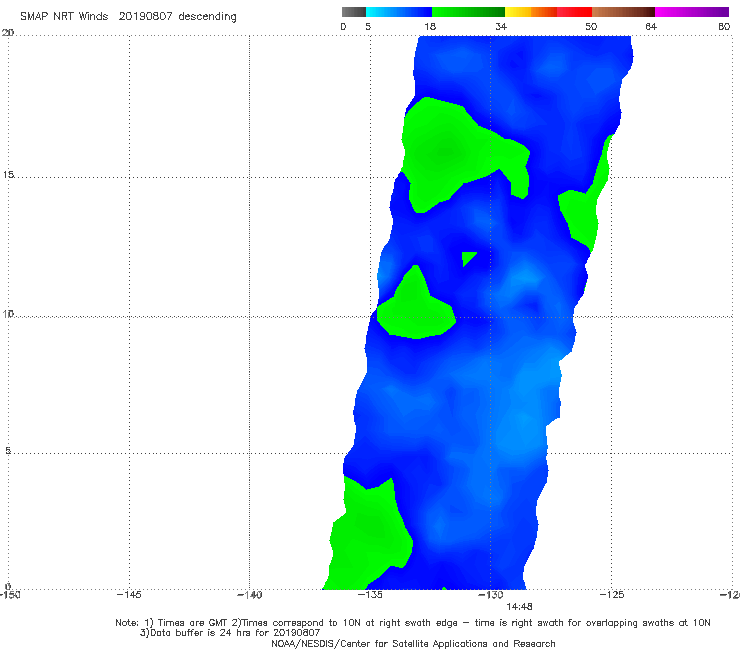Image resolution: width=740 pixels, height=650 pixels.
Task: Click the color bar label 50
Action: pos(591,27)
